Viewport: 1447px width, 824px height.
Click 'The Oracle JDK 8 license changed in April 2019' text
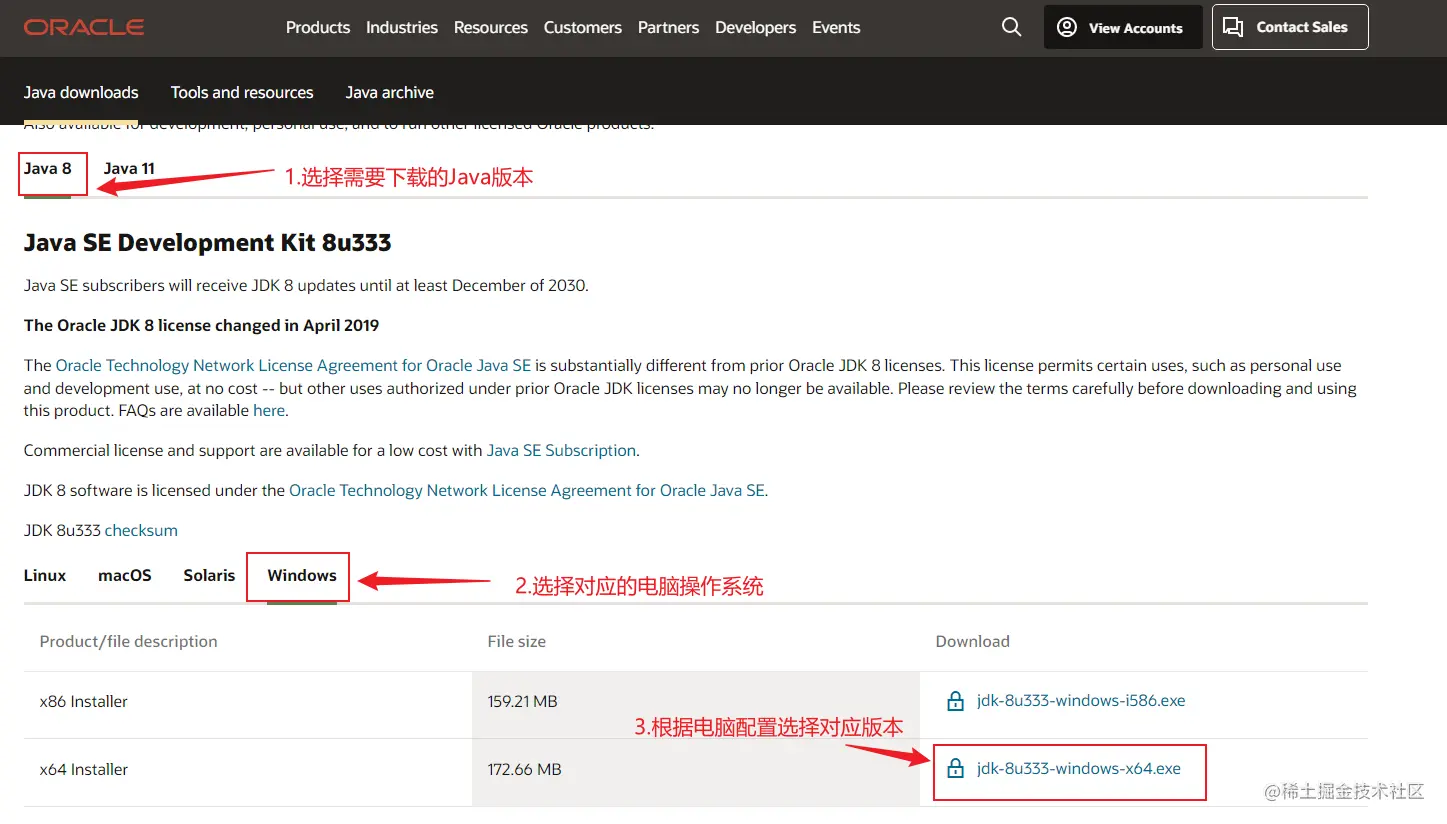click(x=201, y=325)
